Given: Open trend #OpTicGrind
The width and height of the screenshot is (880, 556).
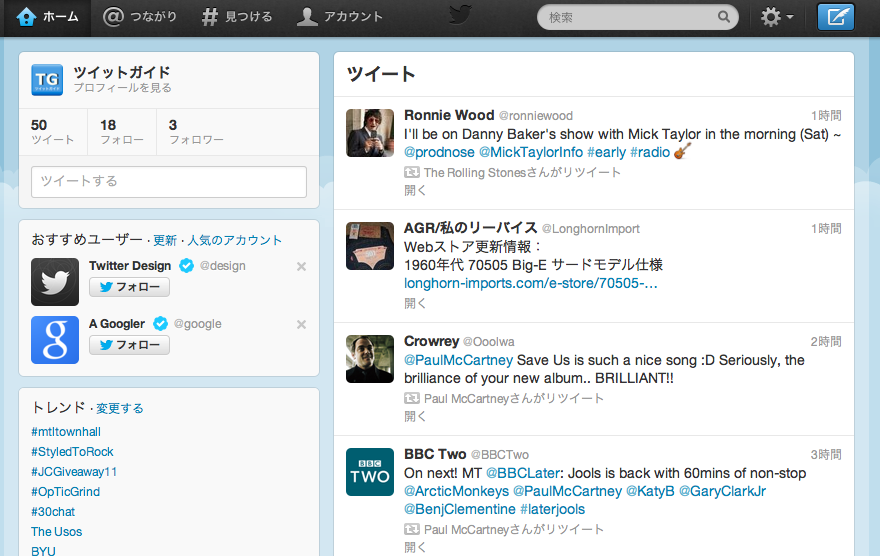Looking at the screenshot, I should [x=66, y=491].
